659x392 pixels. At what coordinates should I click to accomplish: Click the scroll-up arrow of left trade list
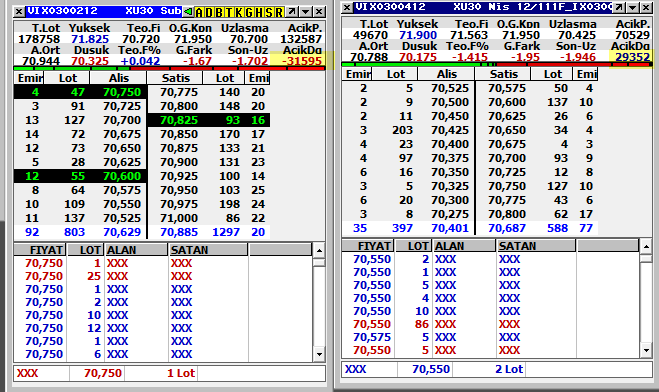pos(319,251)
